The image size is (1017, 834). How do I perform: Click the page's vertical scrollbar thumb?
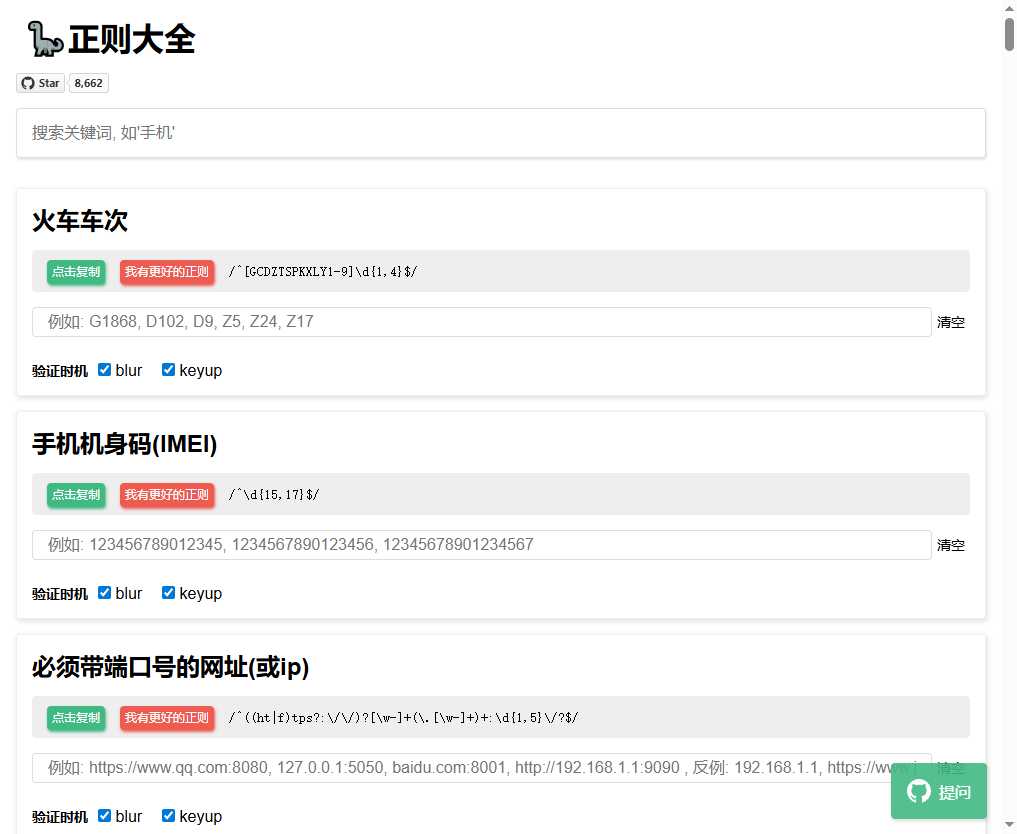tap(1009, 33)
